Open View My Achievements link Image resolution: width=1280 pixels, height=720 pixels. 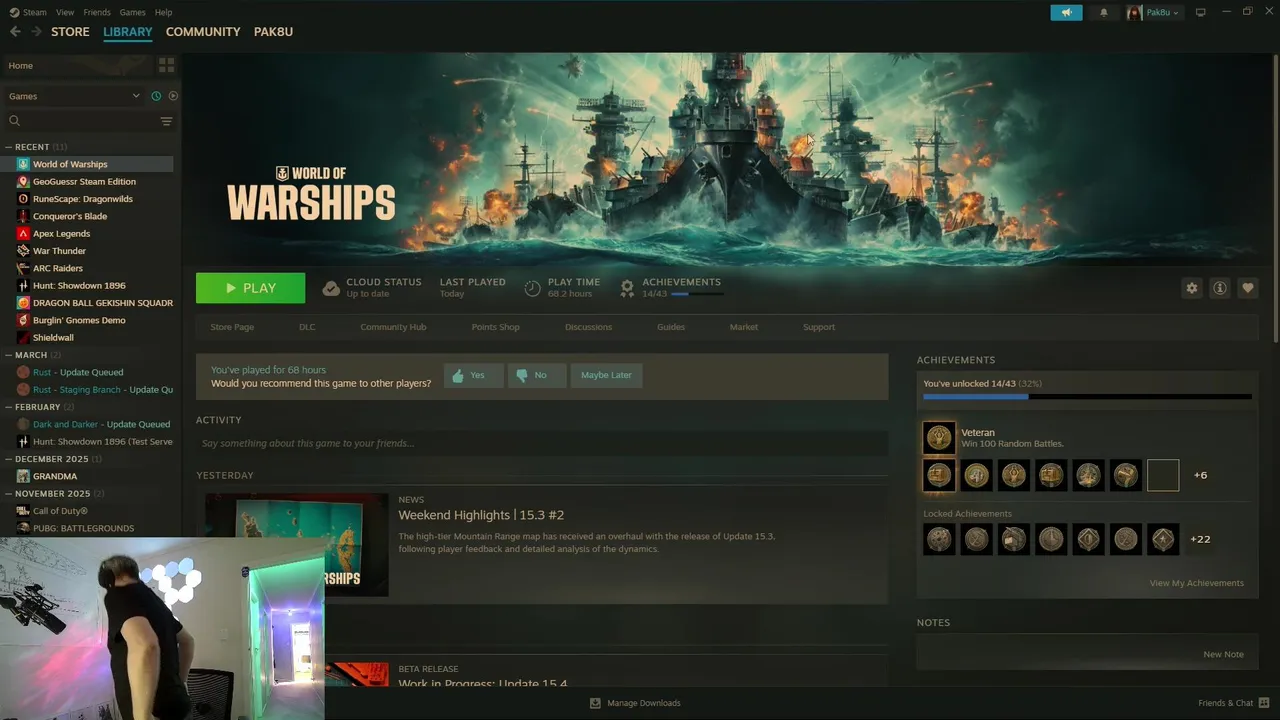pos(1196,583)
